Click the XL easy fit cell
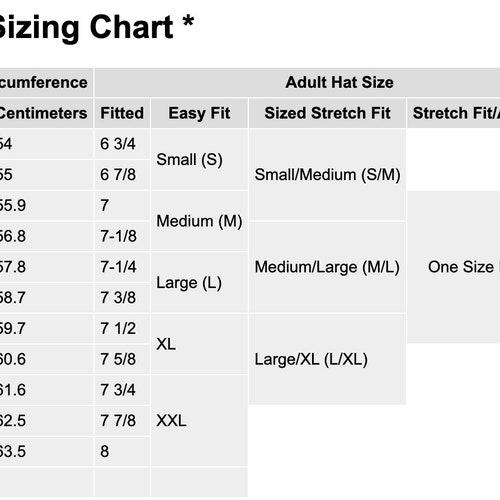The width and height of the screenshot is (500, 500). coord(199,344)
